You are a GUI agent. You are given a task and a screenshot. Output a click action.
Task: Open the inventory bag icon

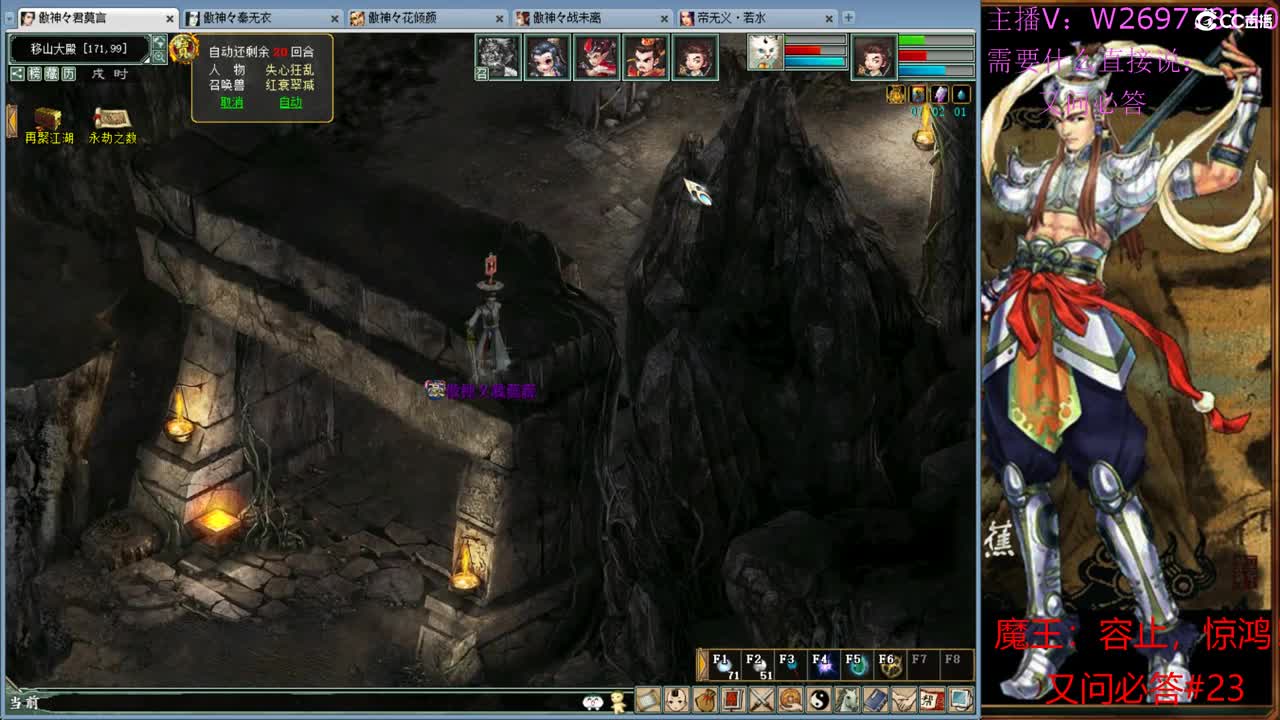click(x=704, y=699)
